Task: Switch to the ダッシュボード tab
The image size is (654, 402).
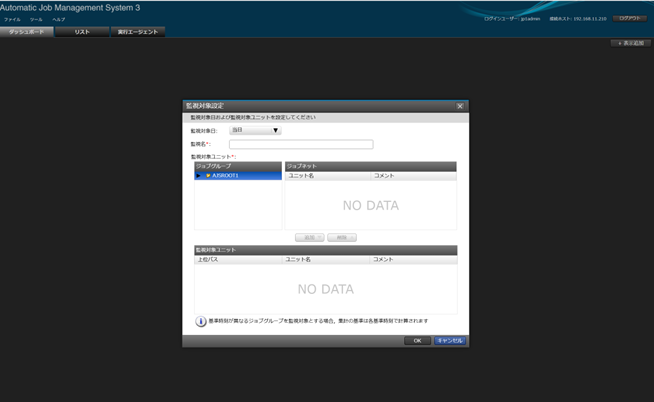Action: point(27,32)
